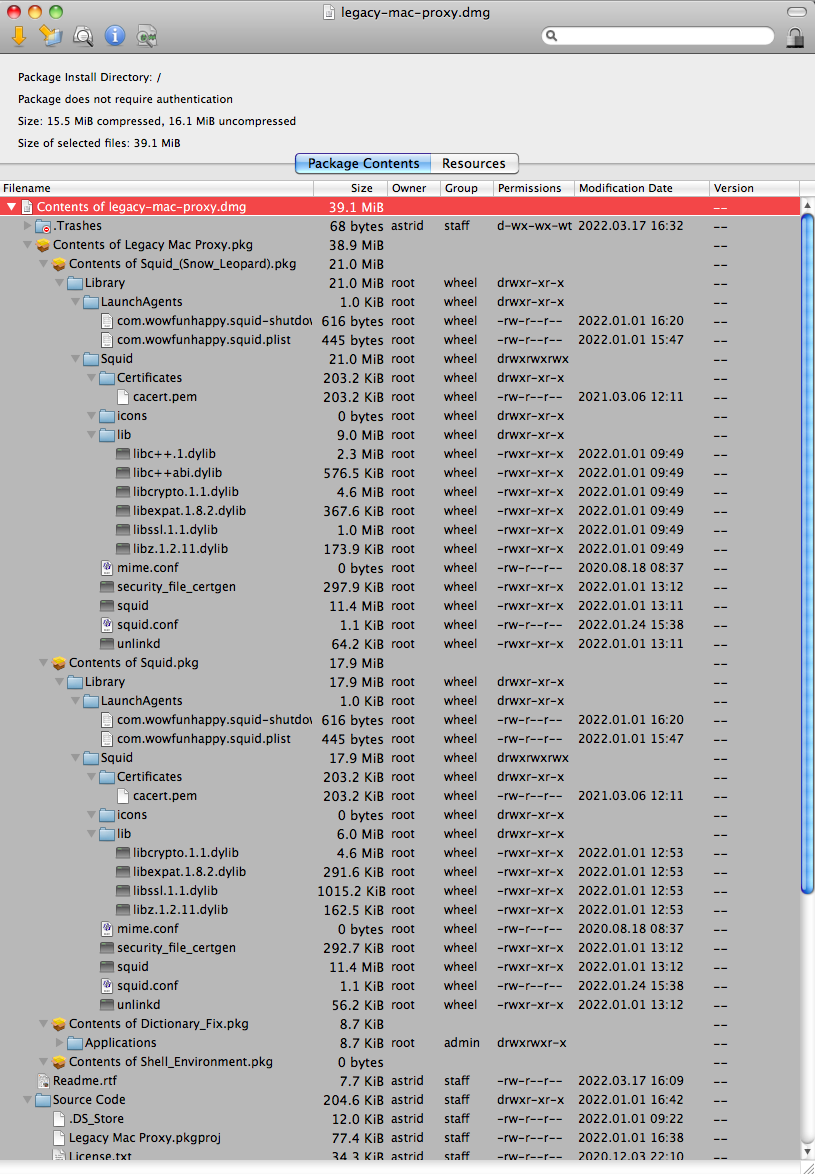The height and width of the screenshot is (1174, 815).
Task: Collapse Contents of Dictionary_Fix.pkg
Action: (x=43, y=1024)
